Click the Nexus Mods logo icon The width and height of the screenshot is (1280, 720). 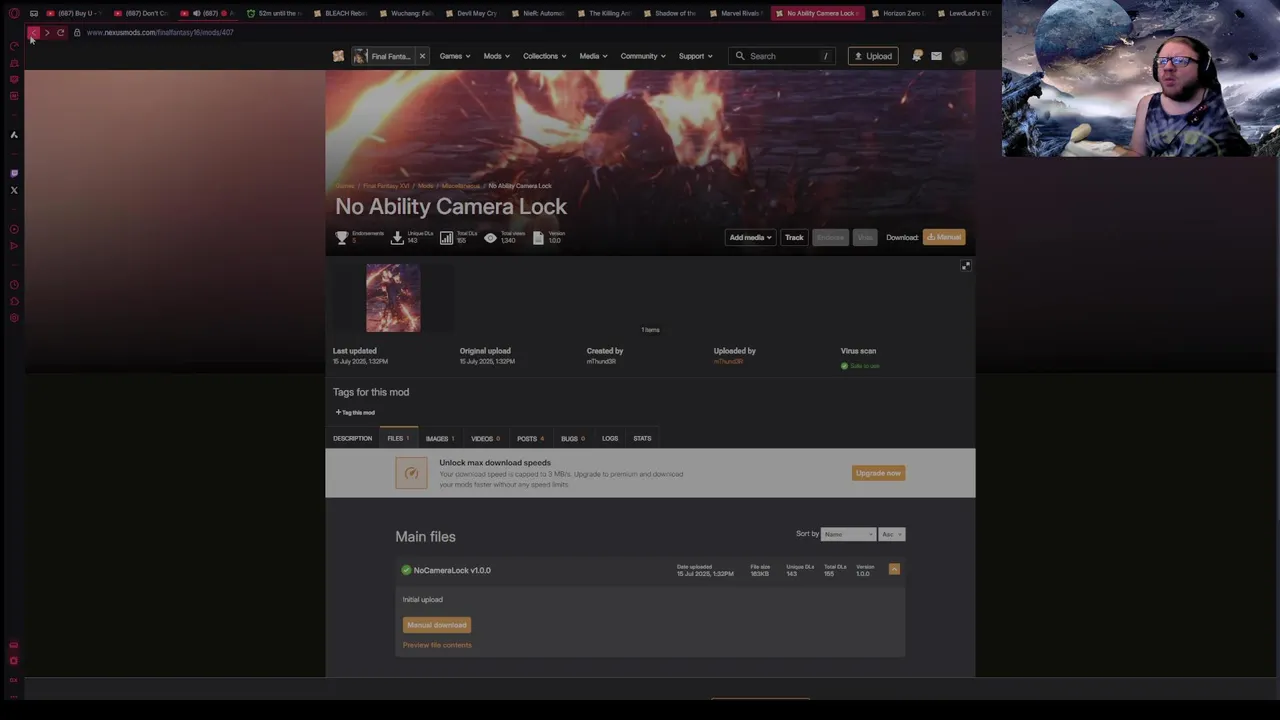click(338, 56)
